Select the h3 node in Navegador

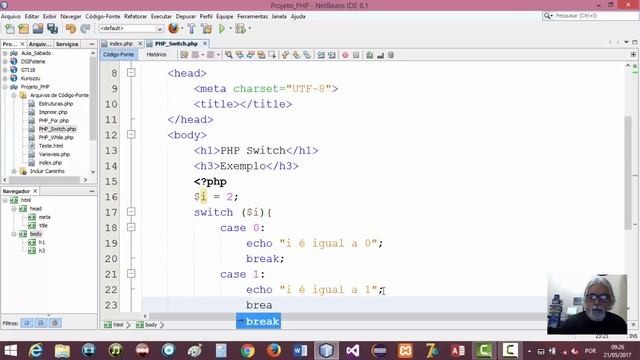pos(42,251)
